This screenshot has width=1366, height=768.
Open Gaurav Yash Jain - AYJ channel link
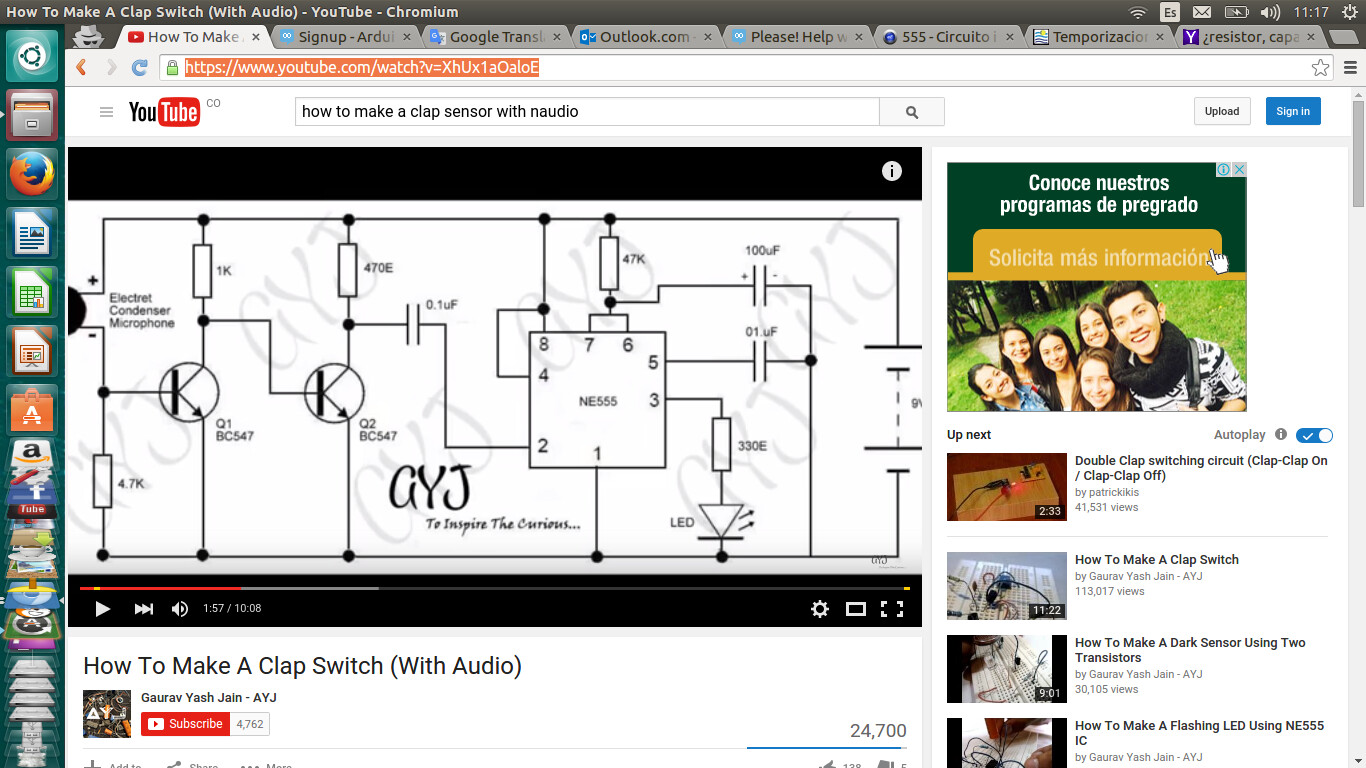pos(209,697)
